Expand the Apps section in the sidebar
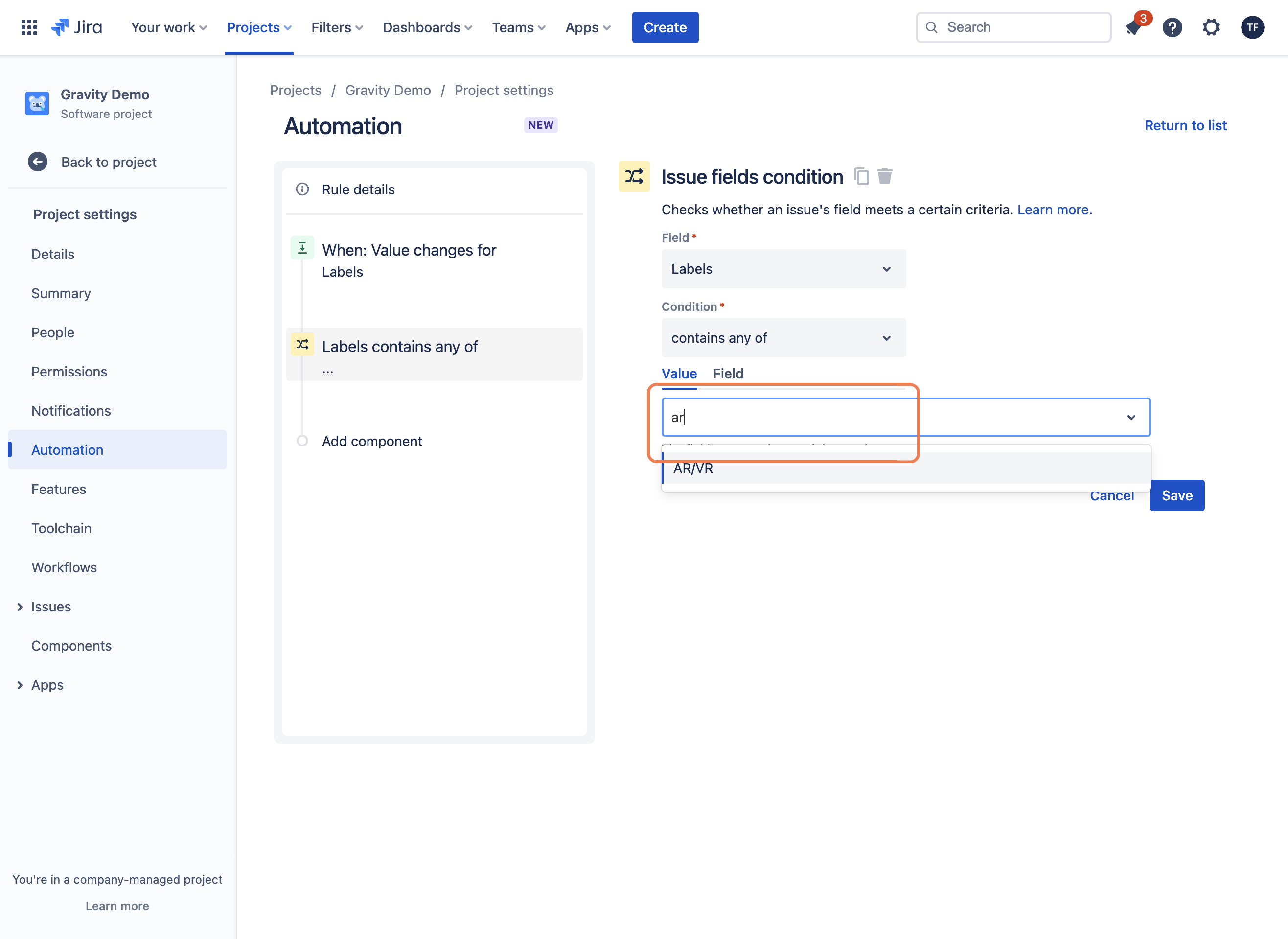1288x939 pixels. (x=20, y=685)
